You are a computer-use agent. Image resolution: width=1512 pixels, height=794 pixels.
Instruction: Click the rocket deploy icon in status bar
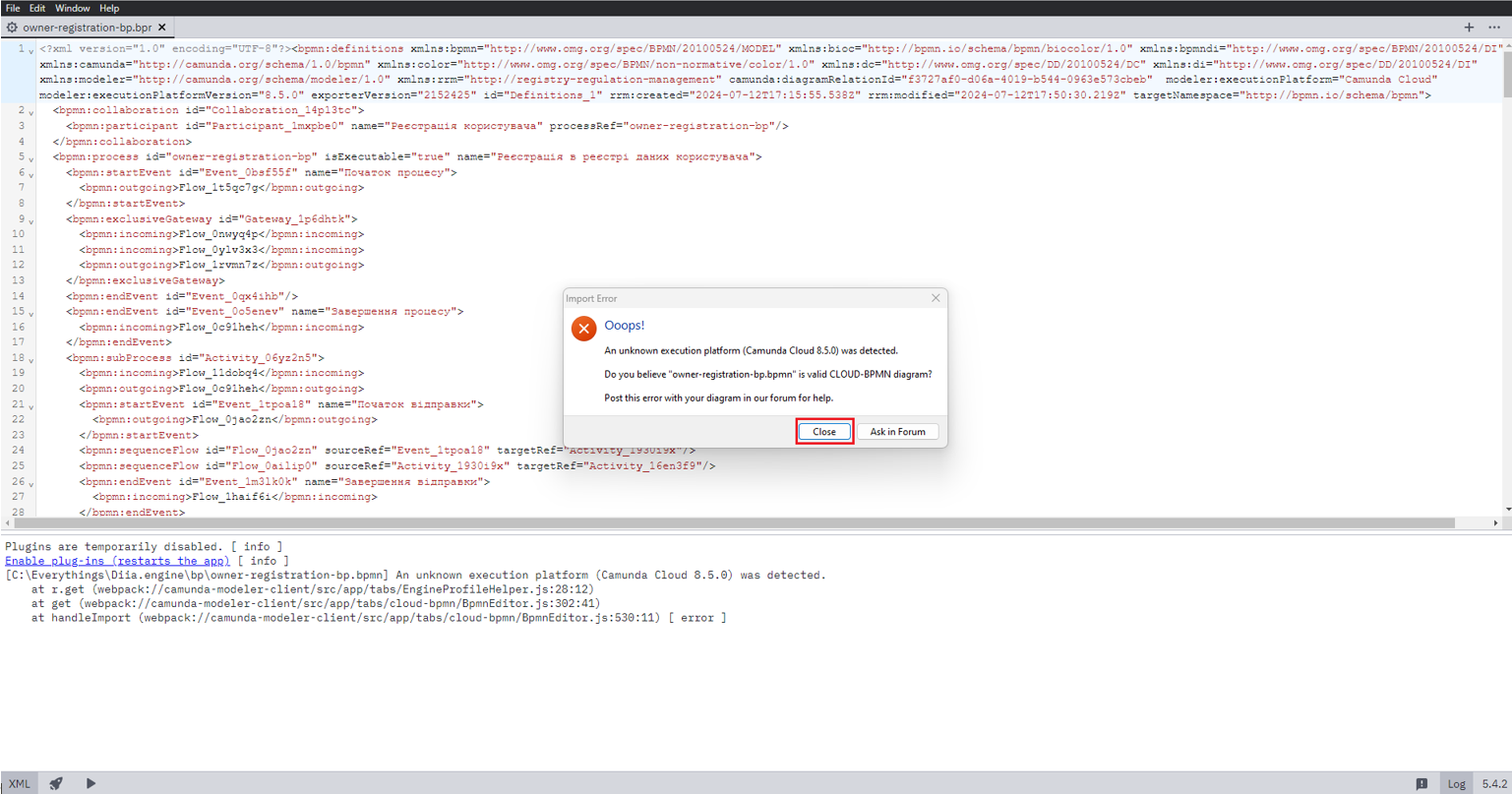tap(56, 783)
